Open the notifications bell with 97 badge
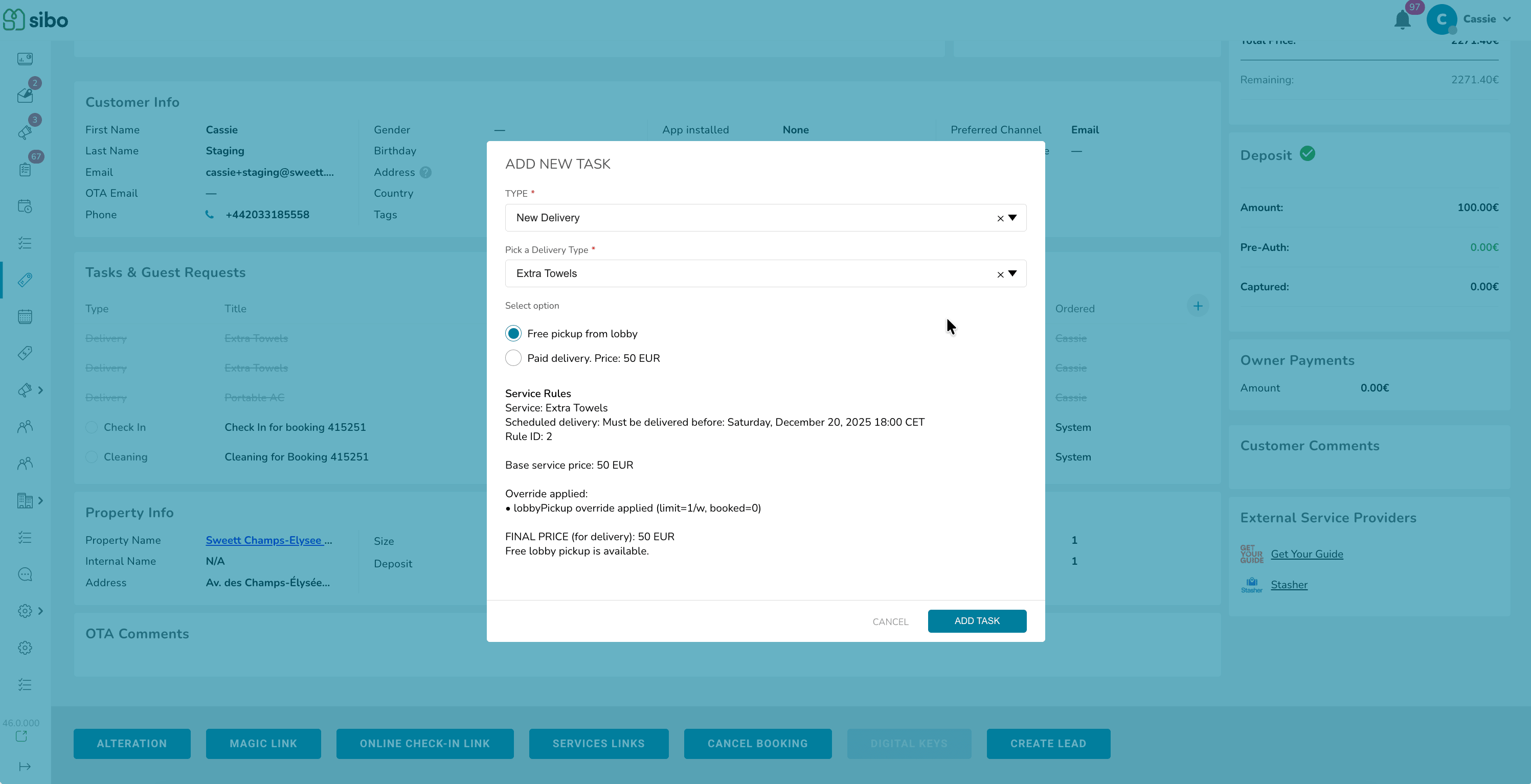 [1403, 19]
